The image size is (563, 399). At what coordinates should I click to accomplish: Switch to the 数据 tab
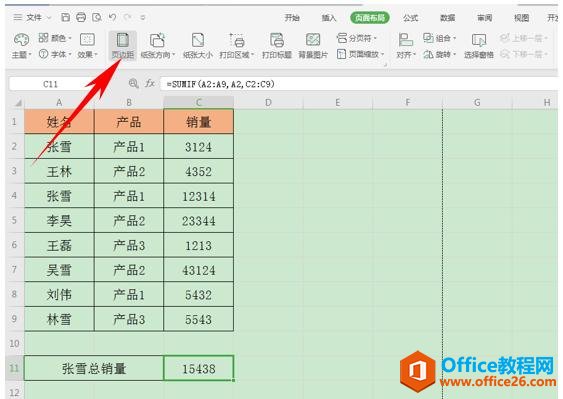pos(448,18)
